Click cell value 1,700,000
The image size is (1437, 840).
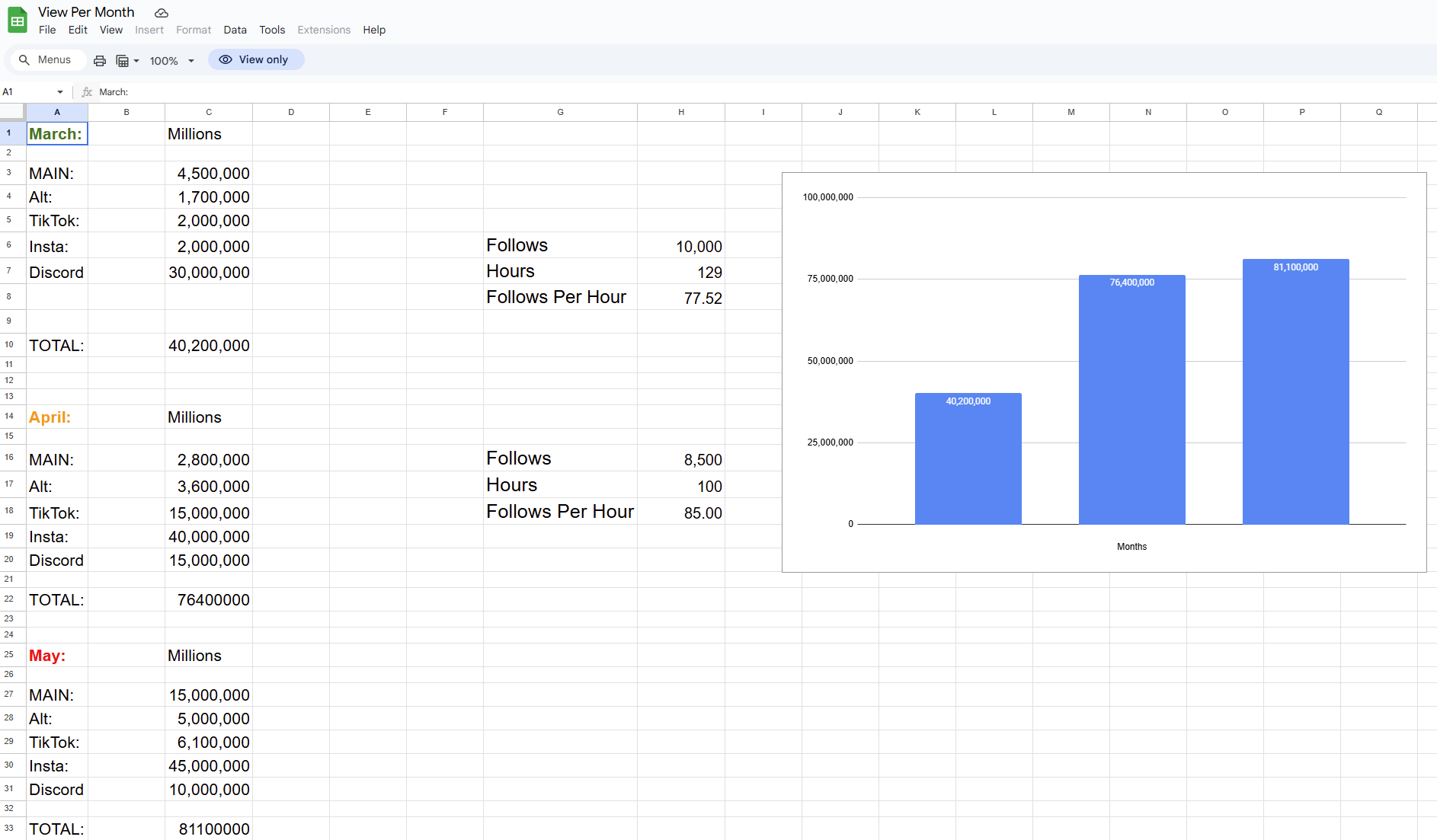pyautogui.click(x=209, y=197)
